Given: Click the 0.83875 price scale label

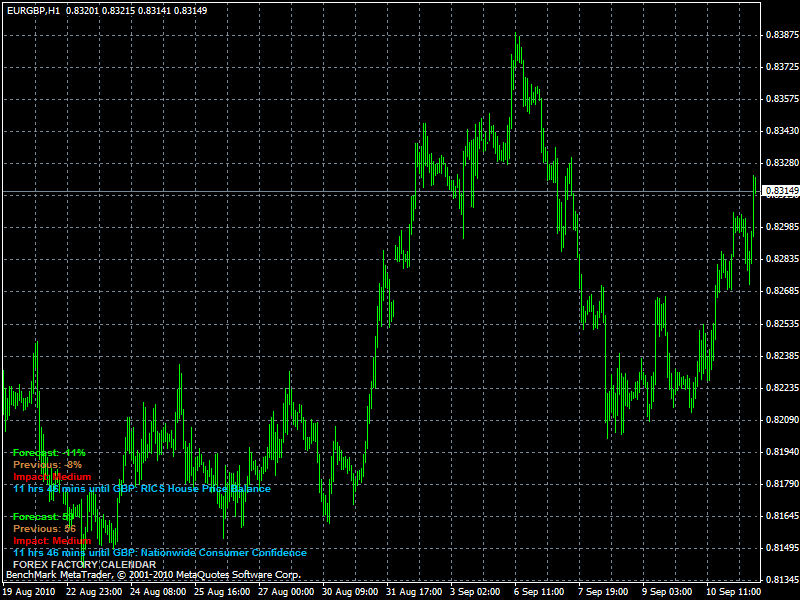Looking at the screenshot, I should click(x=782, y=35).
